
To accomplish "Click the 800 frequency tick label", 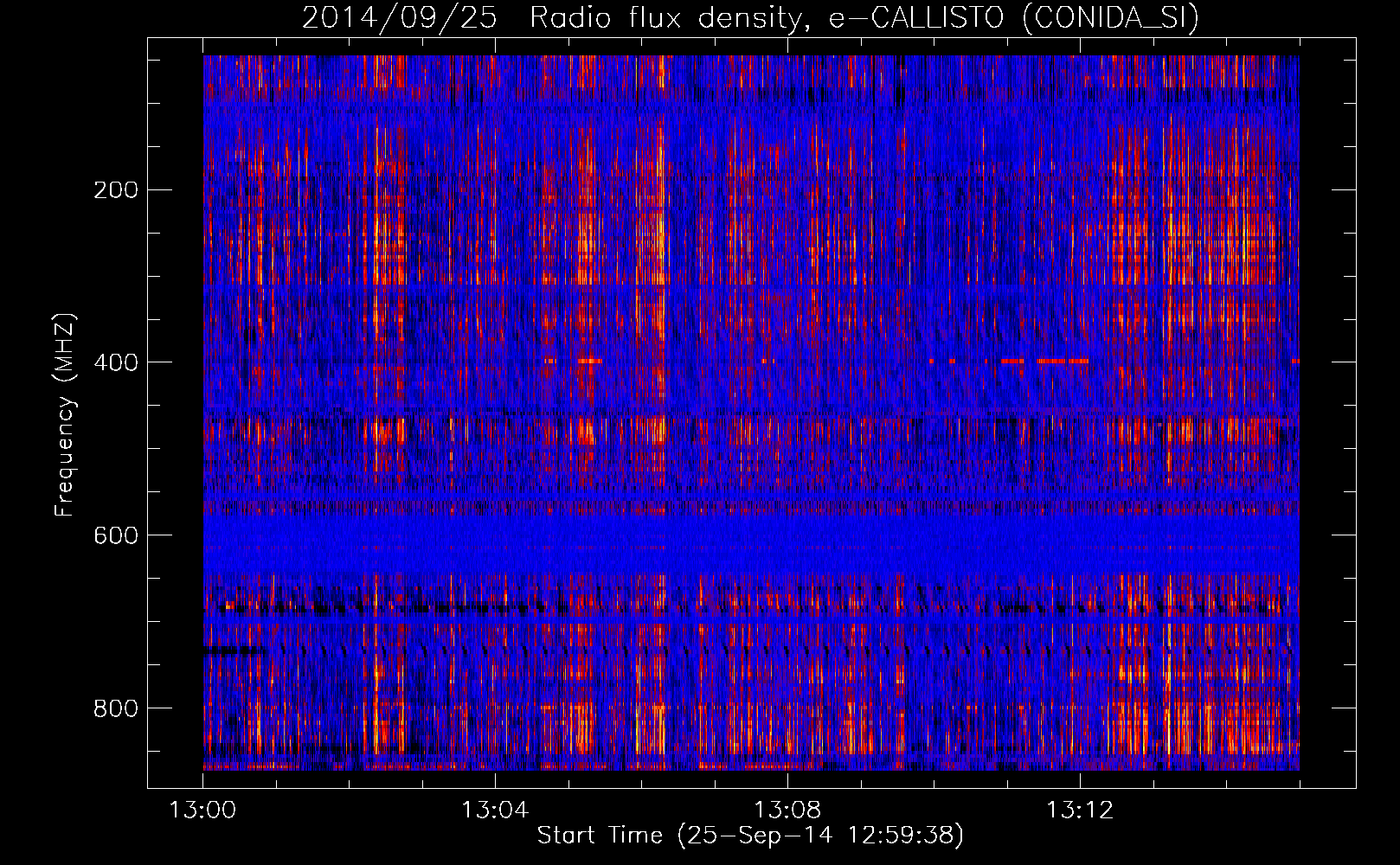I will click(116, 708).
